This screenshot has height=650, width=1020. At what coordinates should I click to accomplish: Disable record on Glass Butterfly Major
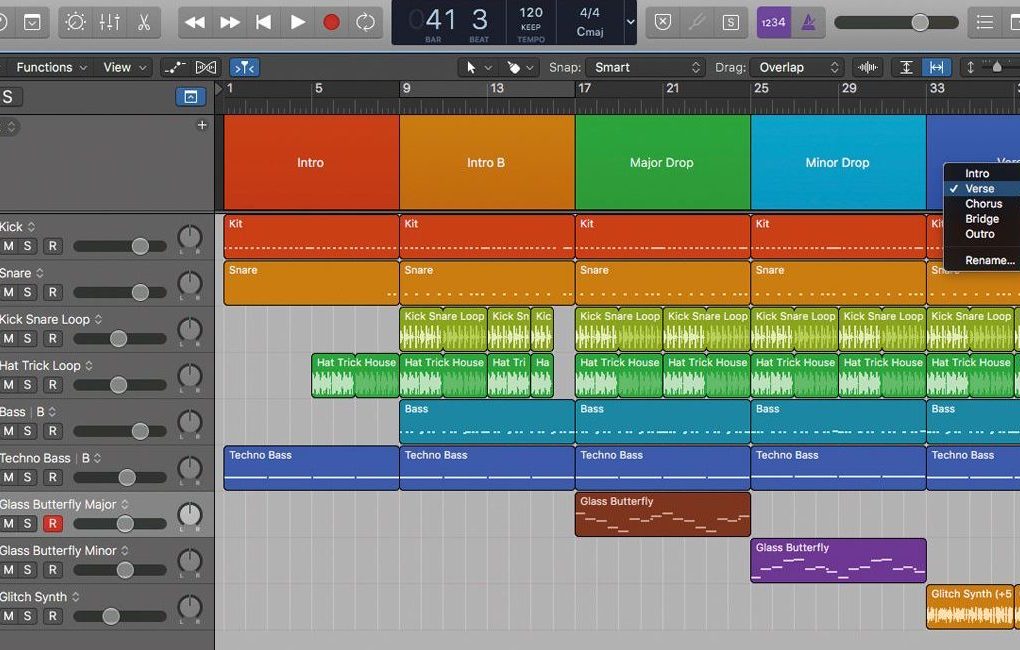coord(52,524)
